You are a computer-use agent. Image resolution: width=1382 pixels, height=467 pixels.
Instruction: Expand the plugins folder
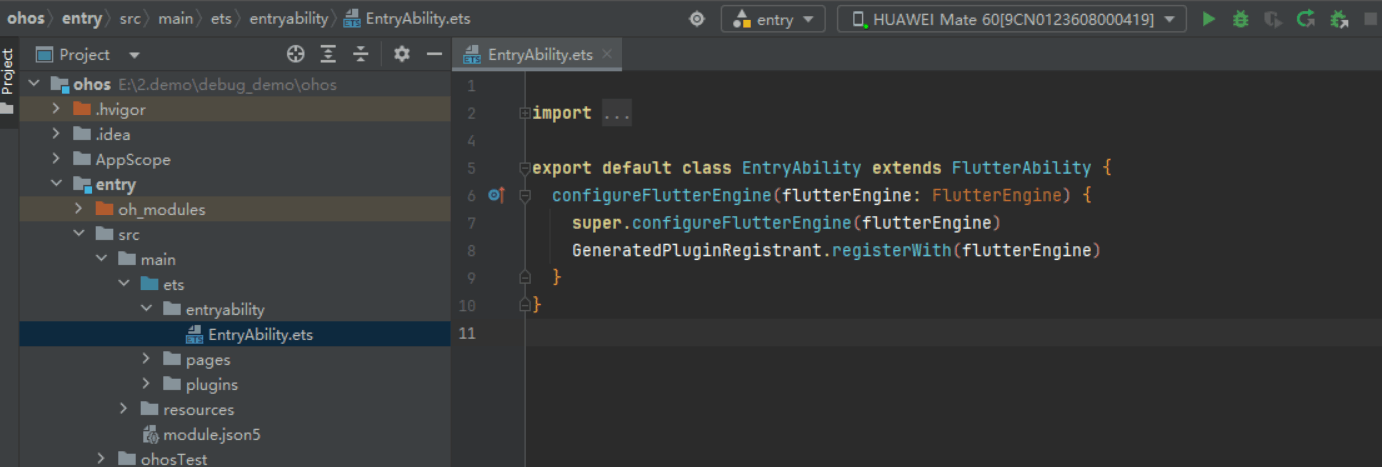[146, 384]
